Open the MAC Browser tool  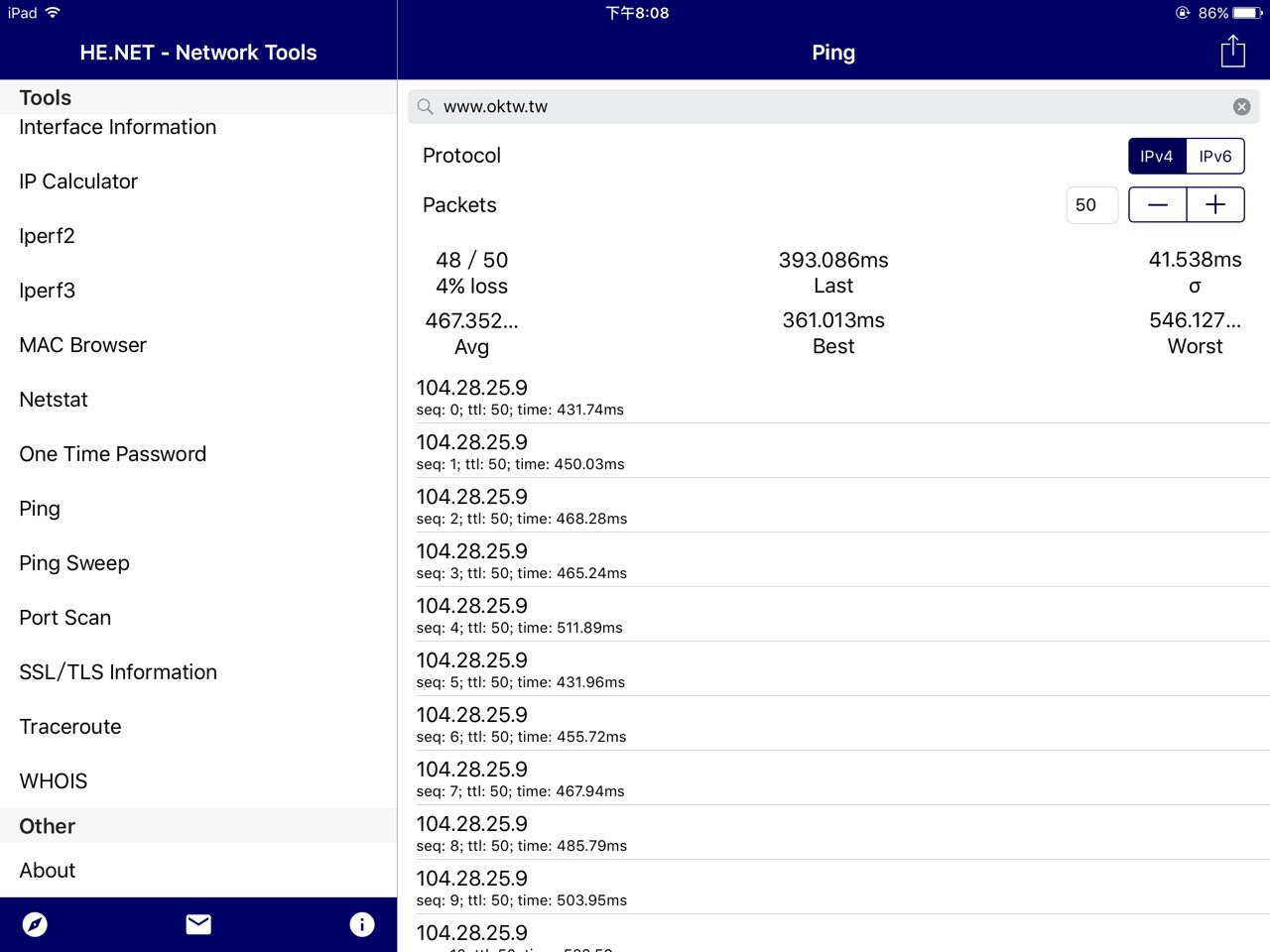(x=198, y=345)
